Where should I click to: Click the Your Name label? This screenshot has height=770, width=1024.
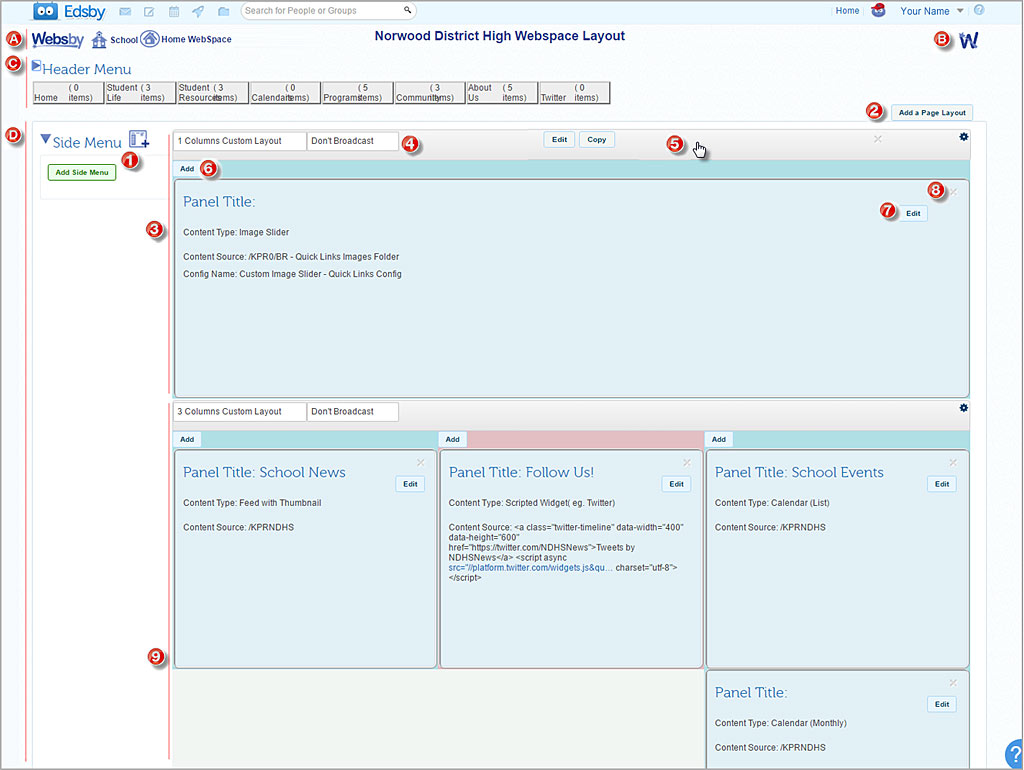coord(925,10)
